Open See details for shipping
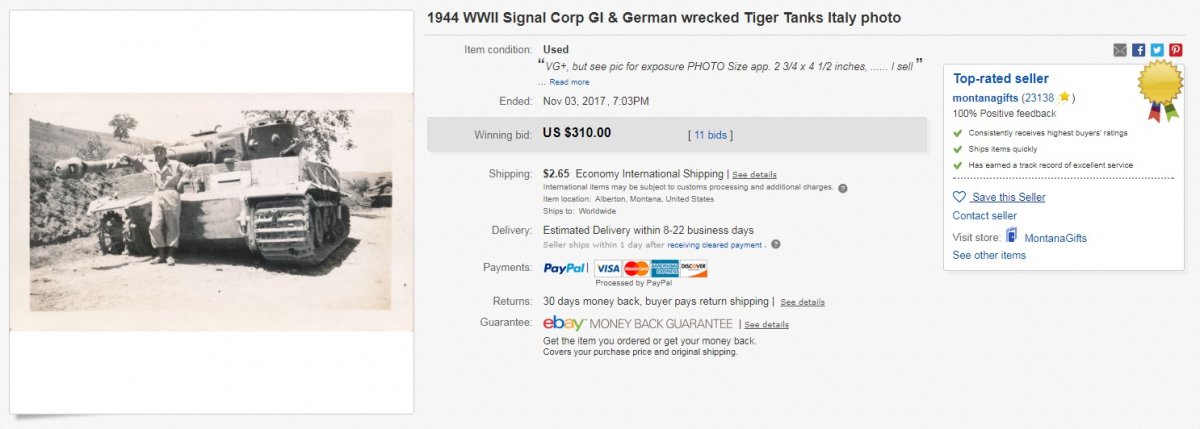Viewport: 1200px width, 429px height. (x=754, y=174)
